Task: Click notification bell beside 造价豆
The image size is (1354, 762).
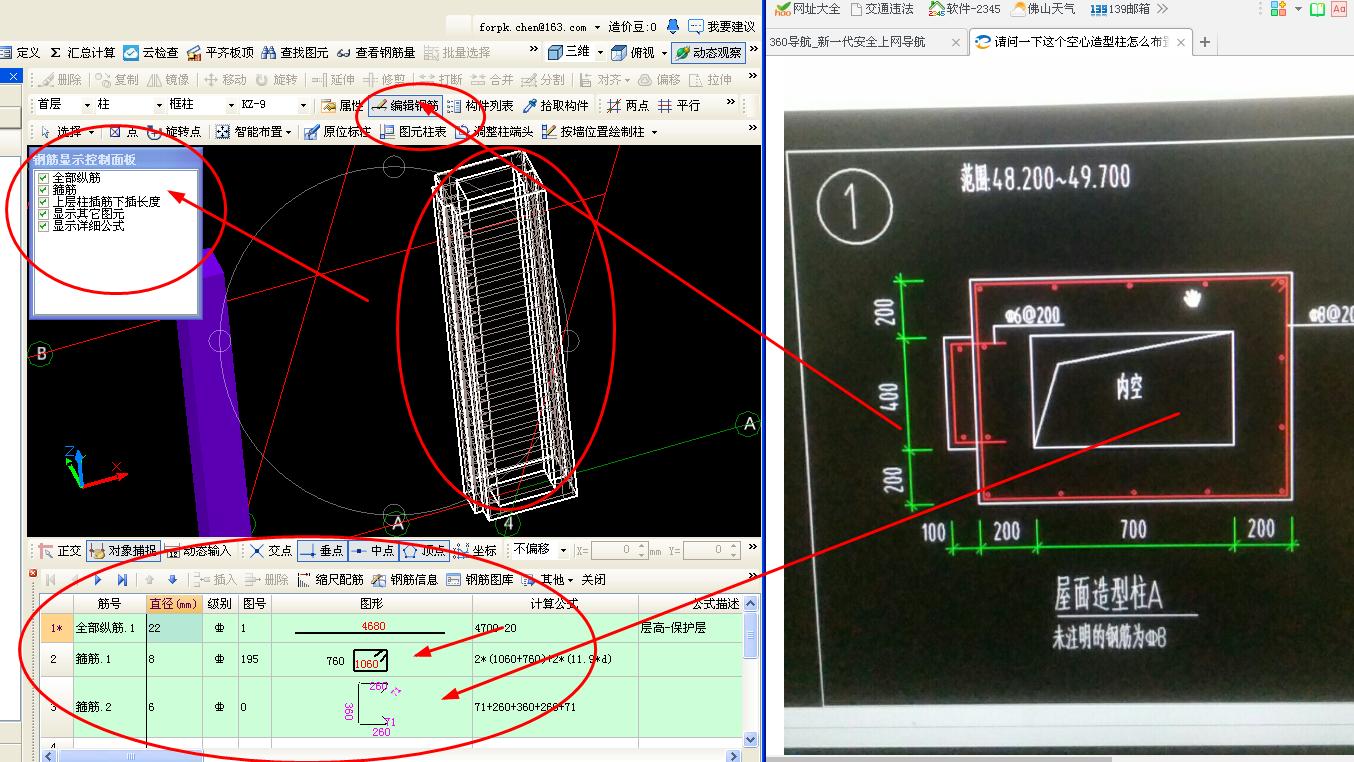Action: [x=673, y=27]
